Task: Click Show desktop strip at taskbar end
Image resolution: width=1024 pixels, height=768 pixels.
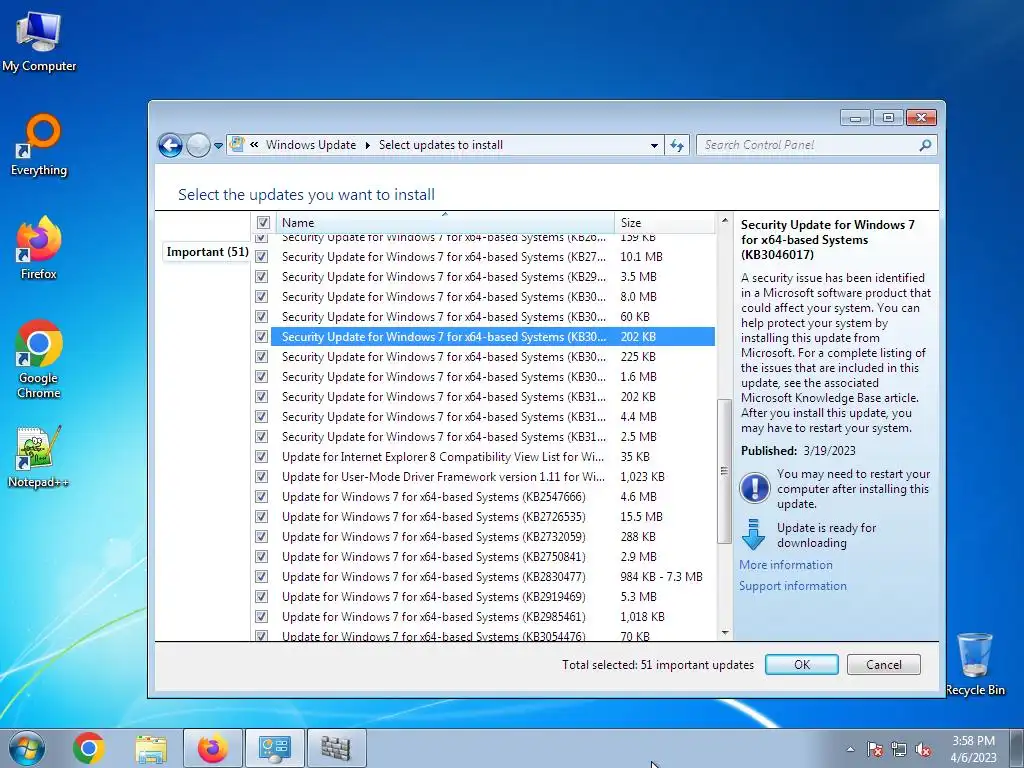Action: tap(1016, 748)
